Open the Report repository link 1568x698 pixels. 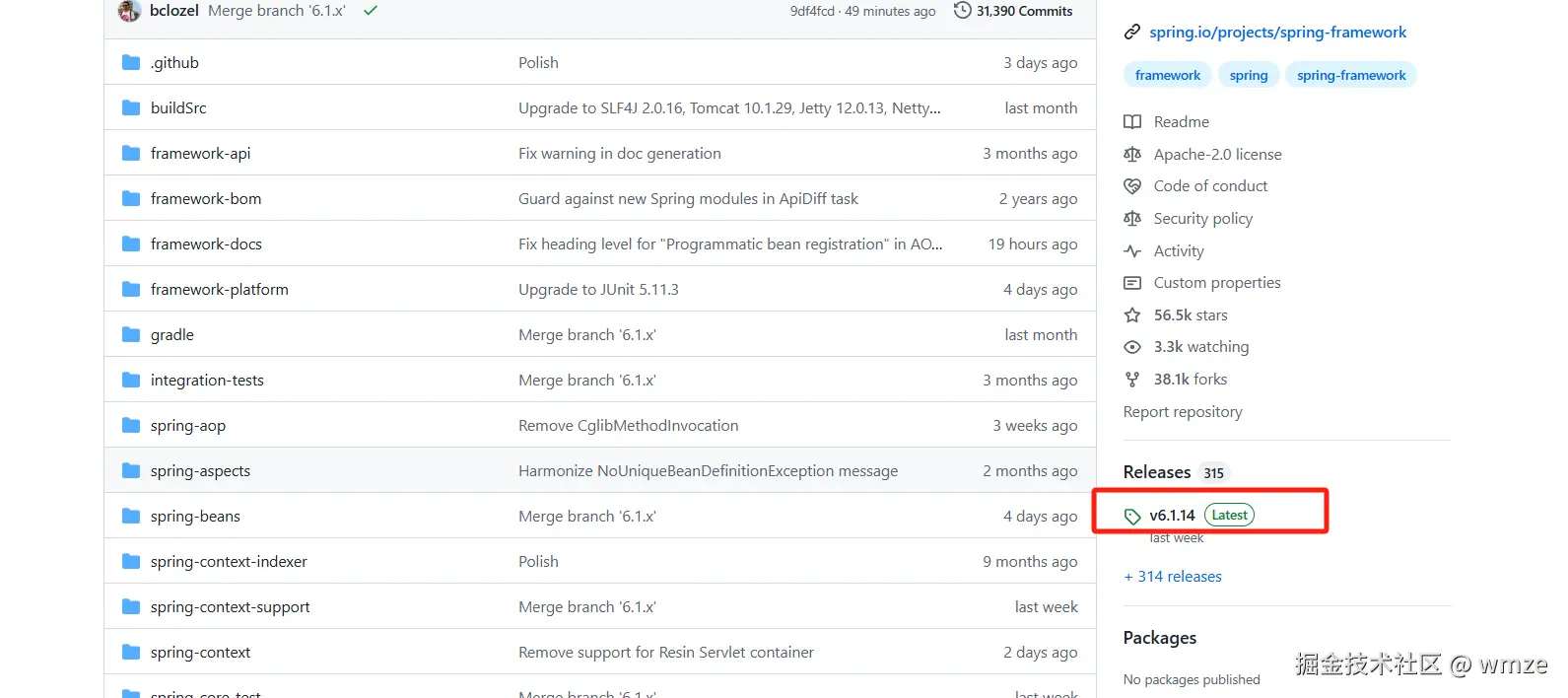1183,412
